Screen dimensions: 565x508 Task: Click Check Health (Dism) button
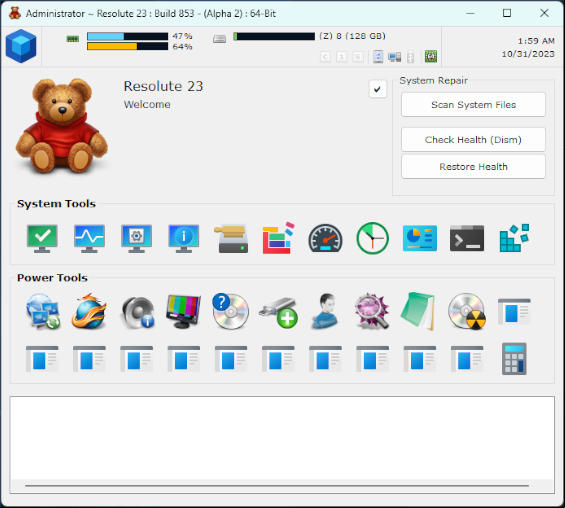(473, 139)
